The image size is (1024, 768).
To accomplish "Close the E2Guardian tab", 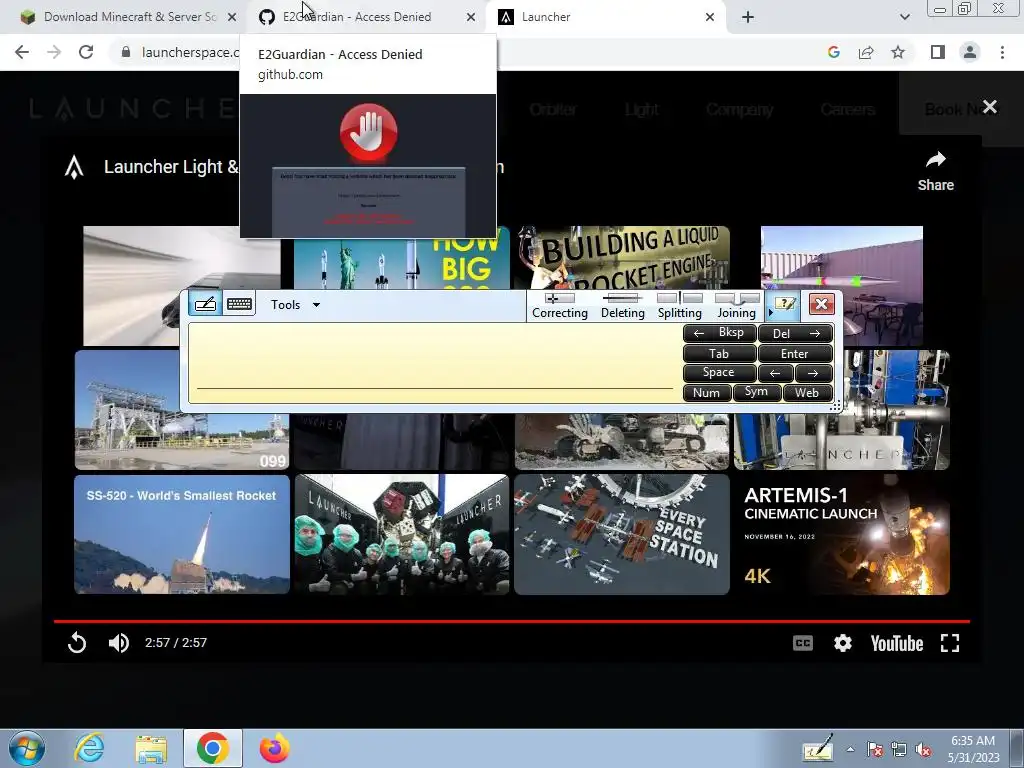I will pos(471,17).
